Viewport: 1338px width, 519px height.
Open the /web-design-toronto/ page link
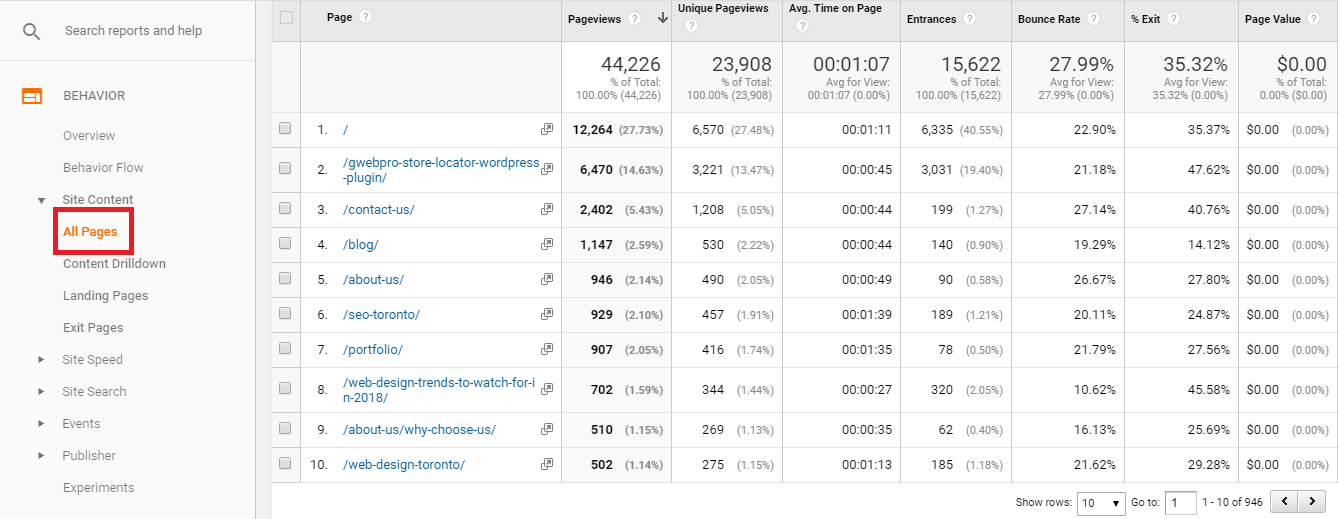pyautogui.click(x=404, y=465)
